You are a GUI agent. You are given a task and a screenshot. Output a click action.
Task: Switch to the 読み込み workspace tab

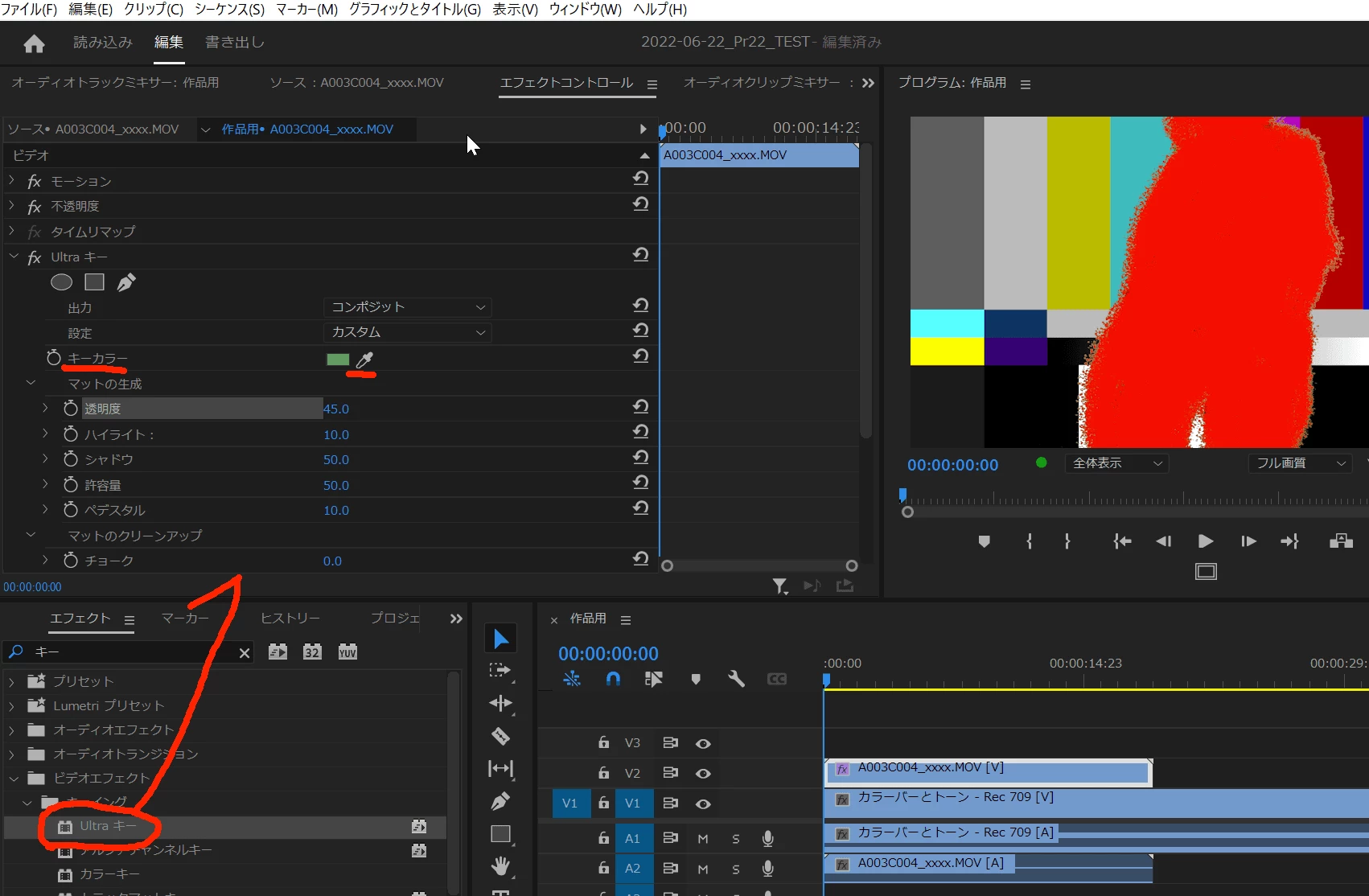[x=103, y=43]
